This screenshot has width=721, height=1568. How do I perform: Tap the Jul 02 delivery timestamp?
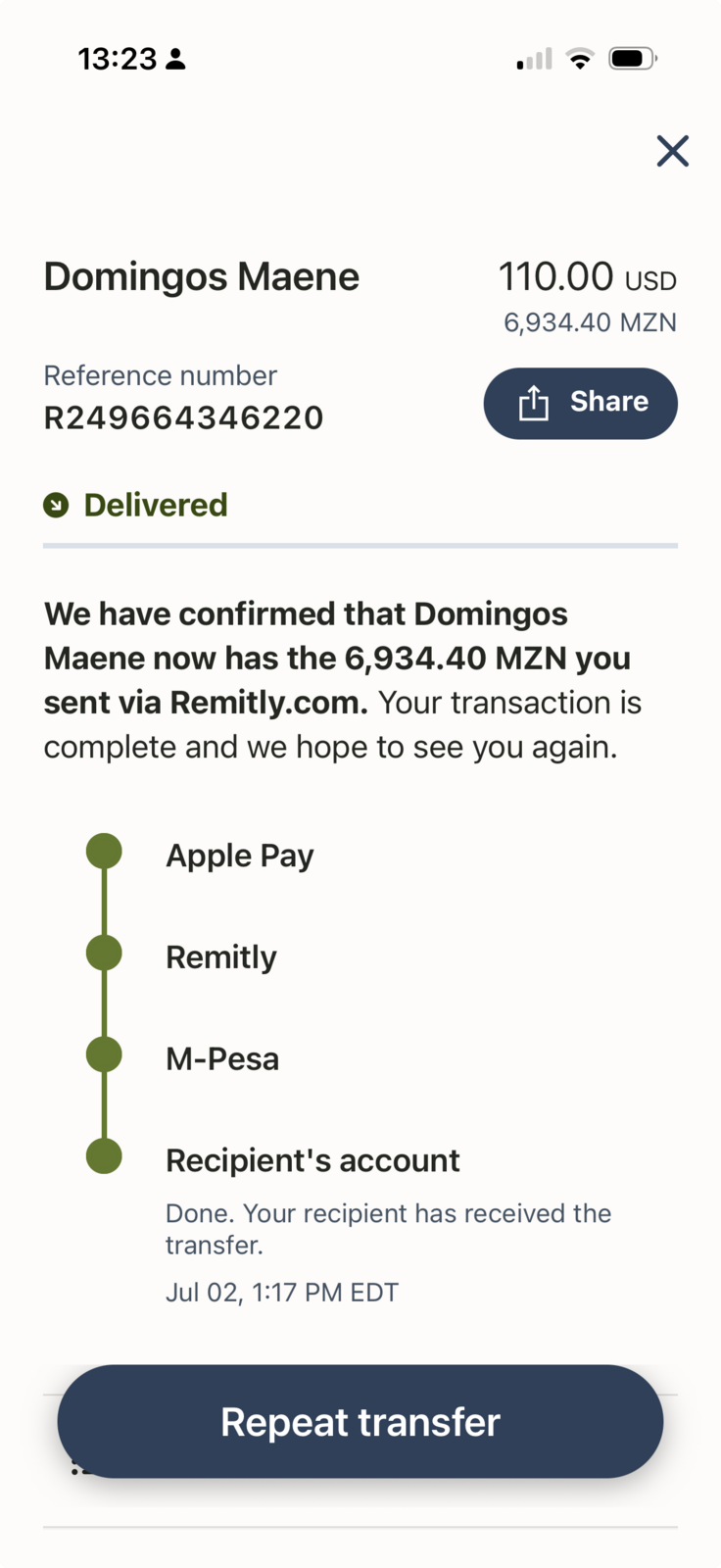(282, 1292)
